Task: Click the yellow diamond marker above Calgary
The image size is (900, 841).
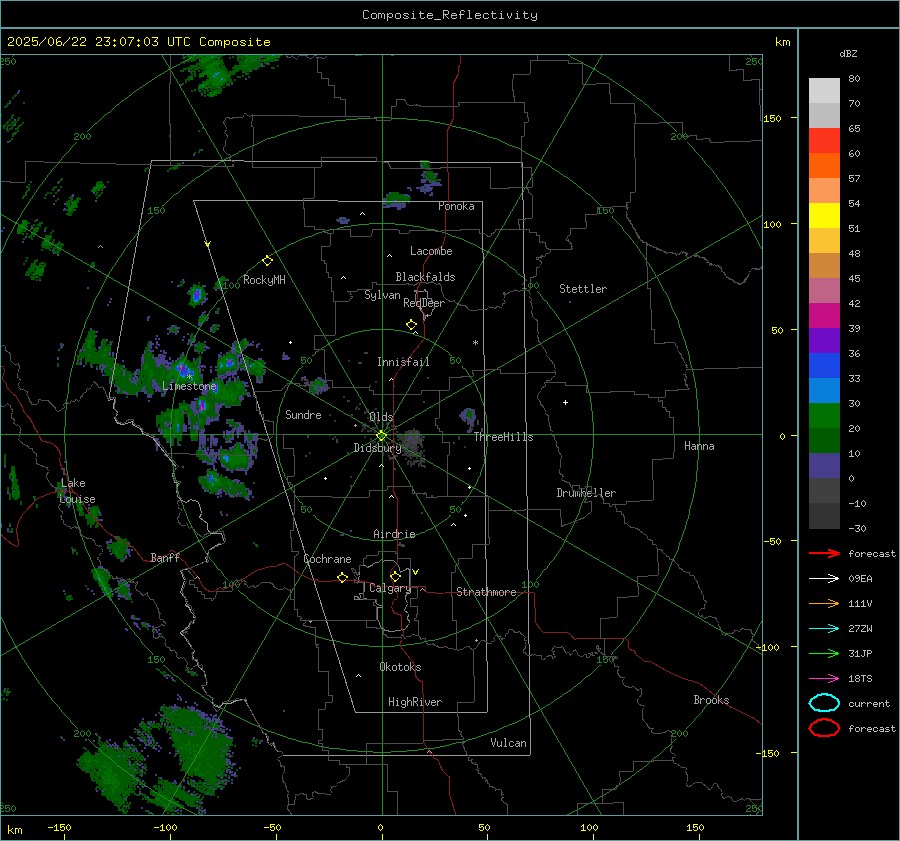Action: click(x=395, y=576)
